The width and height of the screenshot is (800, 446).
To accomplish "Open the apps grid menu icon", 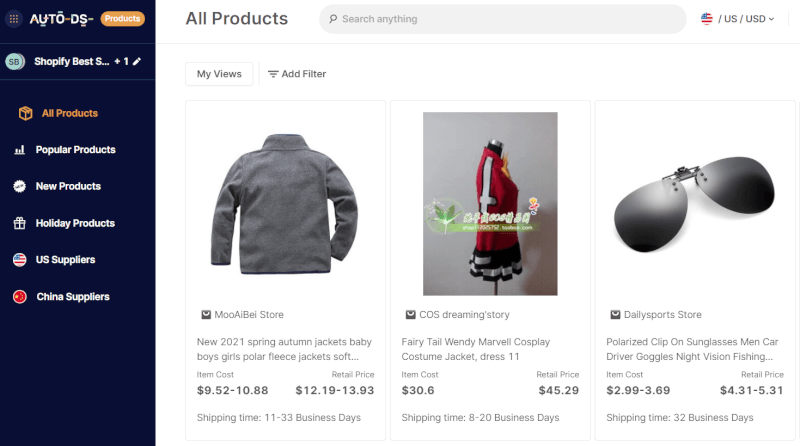I will 14,18.
